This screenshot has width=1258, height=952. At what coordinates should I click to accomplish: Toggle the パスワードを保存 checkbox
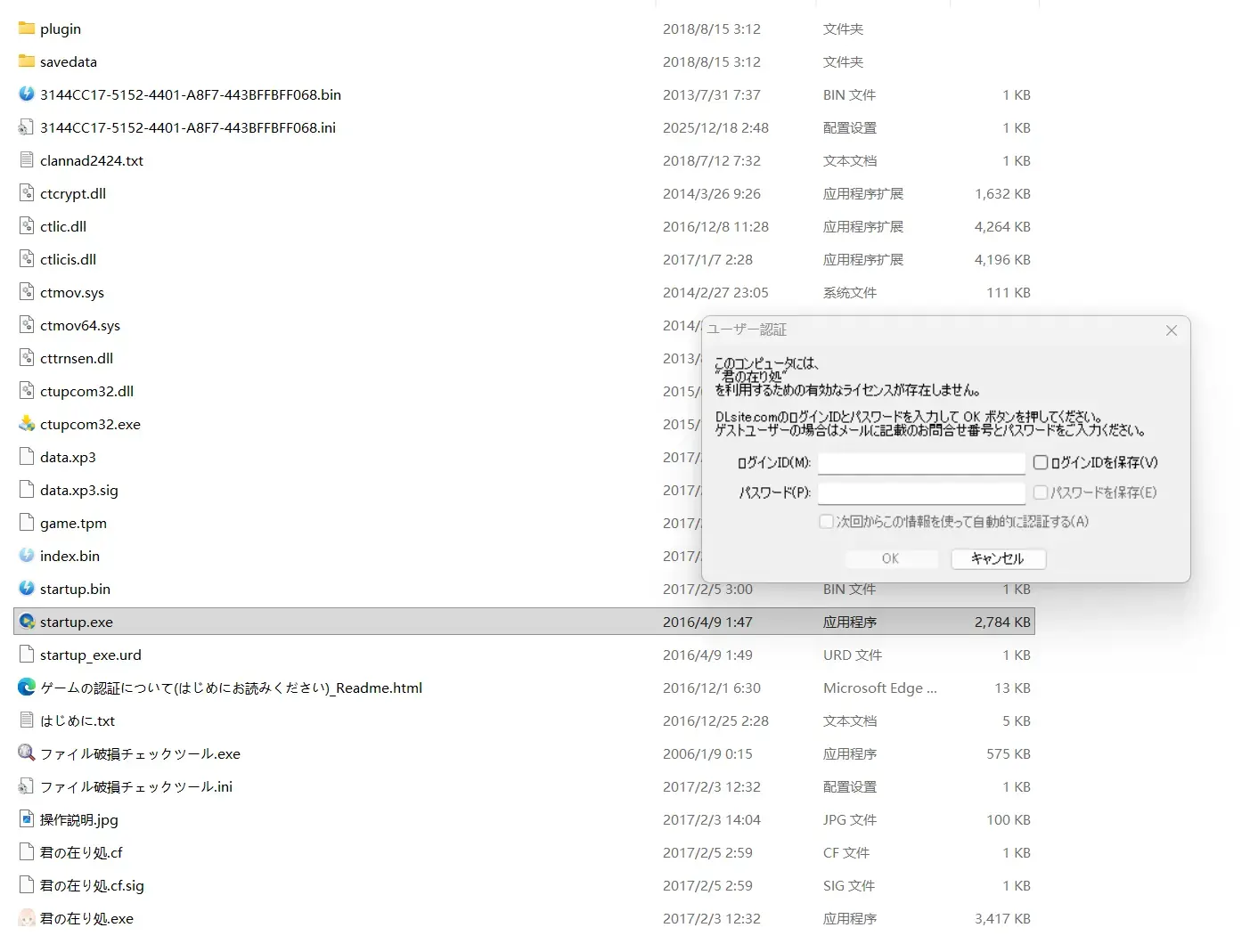pos(1041,492)
